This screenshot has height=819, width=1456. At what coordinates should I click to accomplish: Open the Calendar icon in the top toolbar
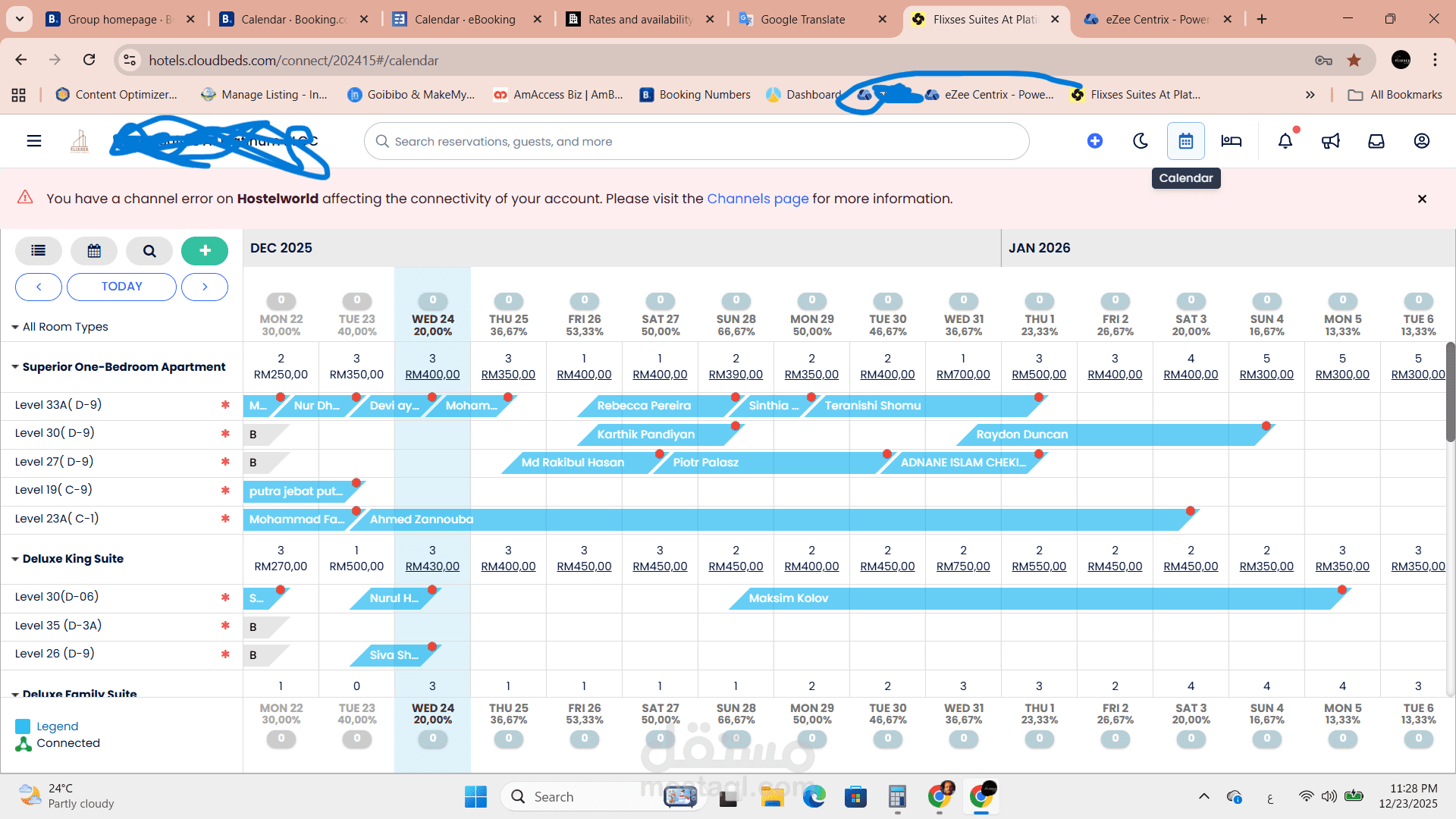click(x=1186, y=141)
